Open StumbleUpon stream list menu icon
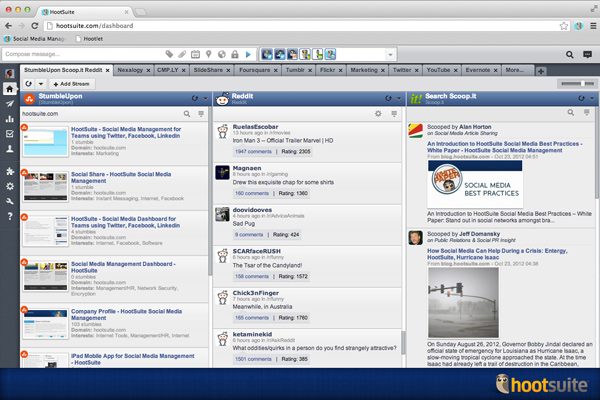This screenshot has width=600, height=400. coord(201,114)
